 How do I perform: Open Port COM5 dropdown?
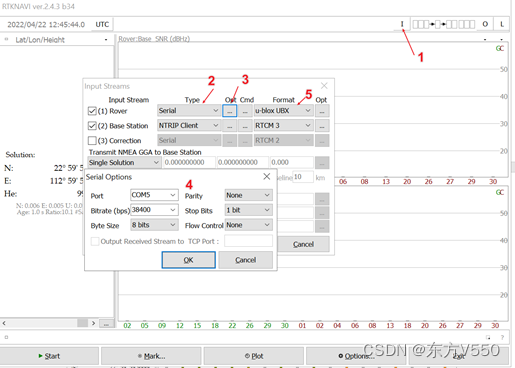coord(154,195)
